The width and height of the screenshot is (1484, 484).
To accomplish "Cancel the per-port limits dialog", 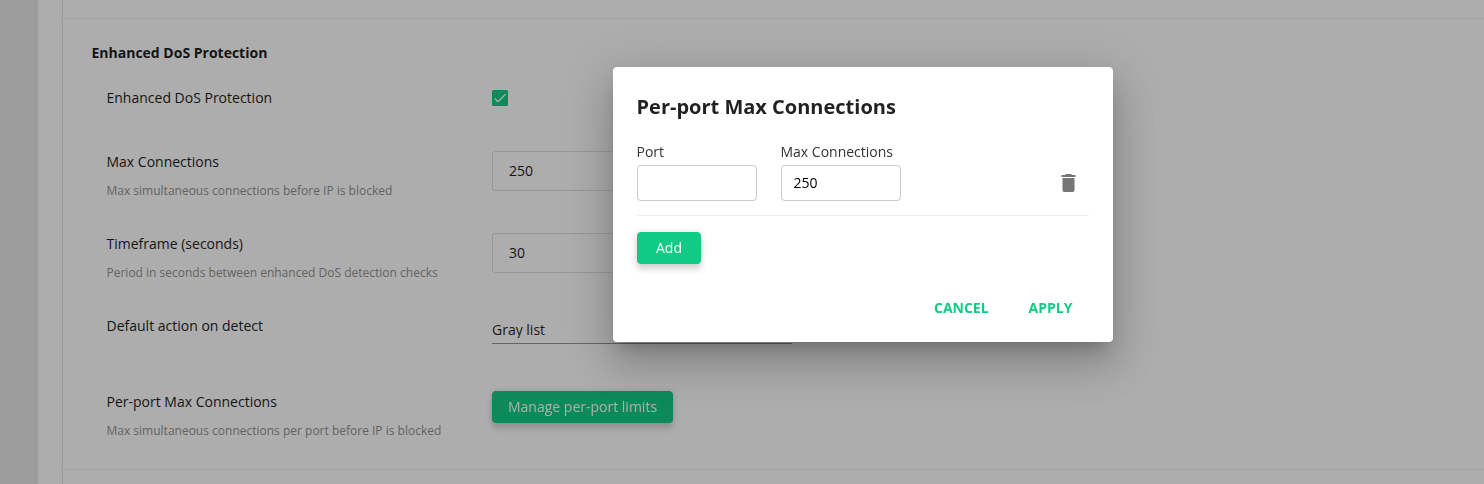I will (960, 308).
